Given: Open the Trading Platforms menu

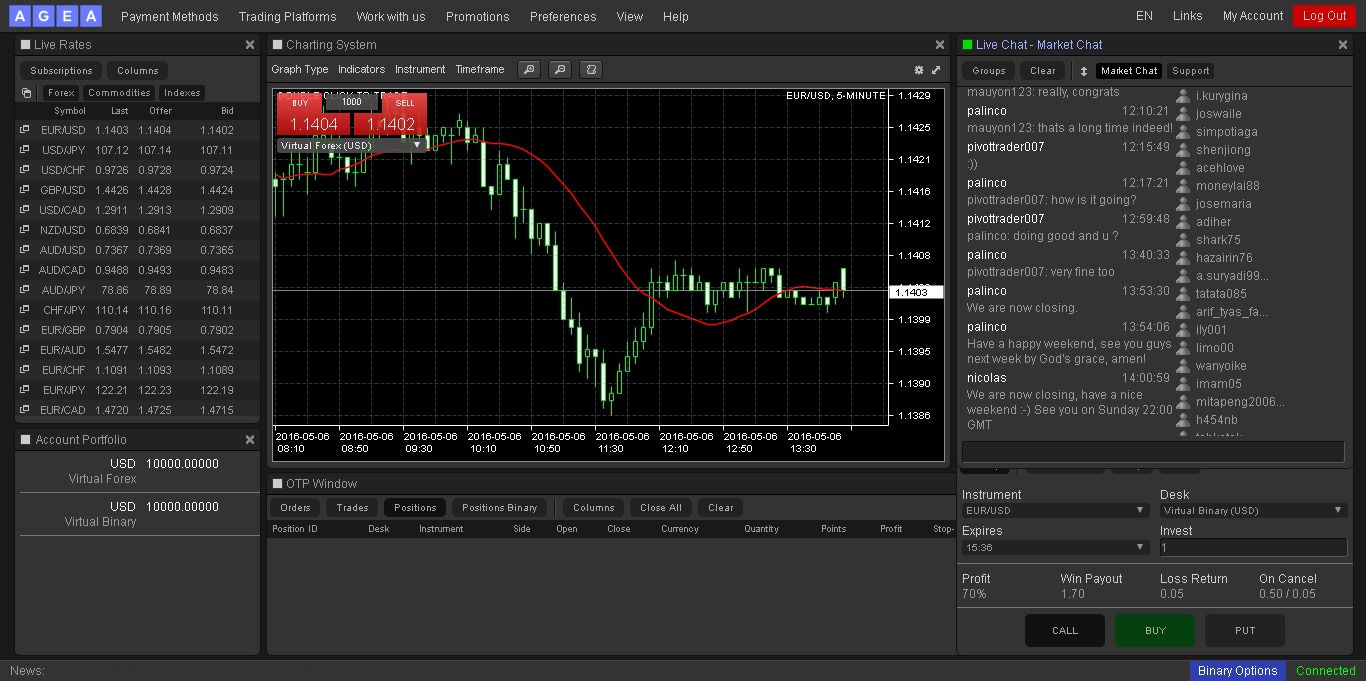Looking at the screenshot, I should tap(287, 16).
